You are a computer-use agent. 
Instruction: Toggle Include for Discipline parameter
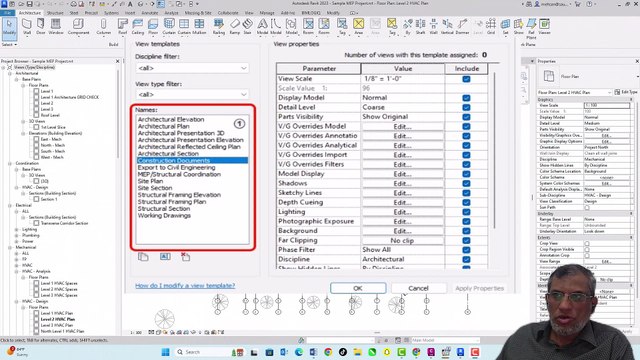[x=466, y=259]
